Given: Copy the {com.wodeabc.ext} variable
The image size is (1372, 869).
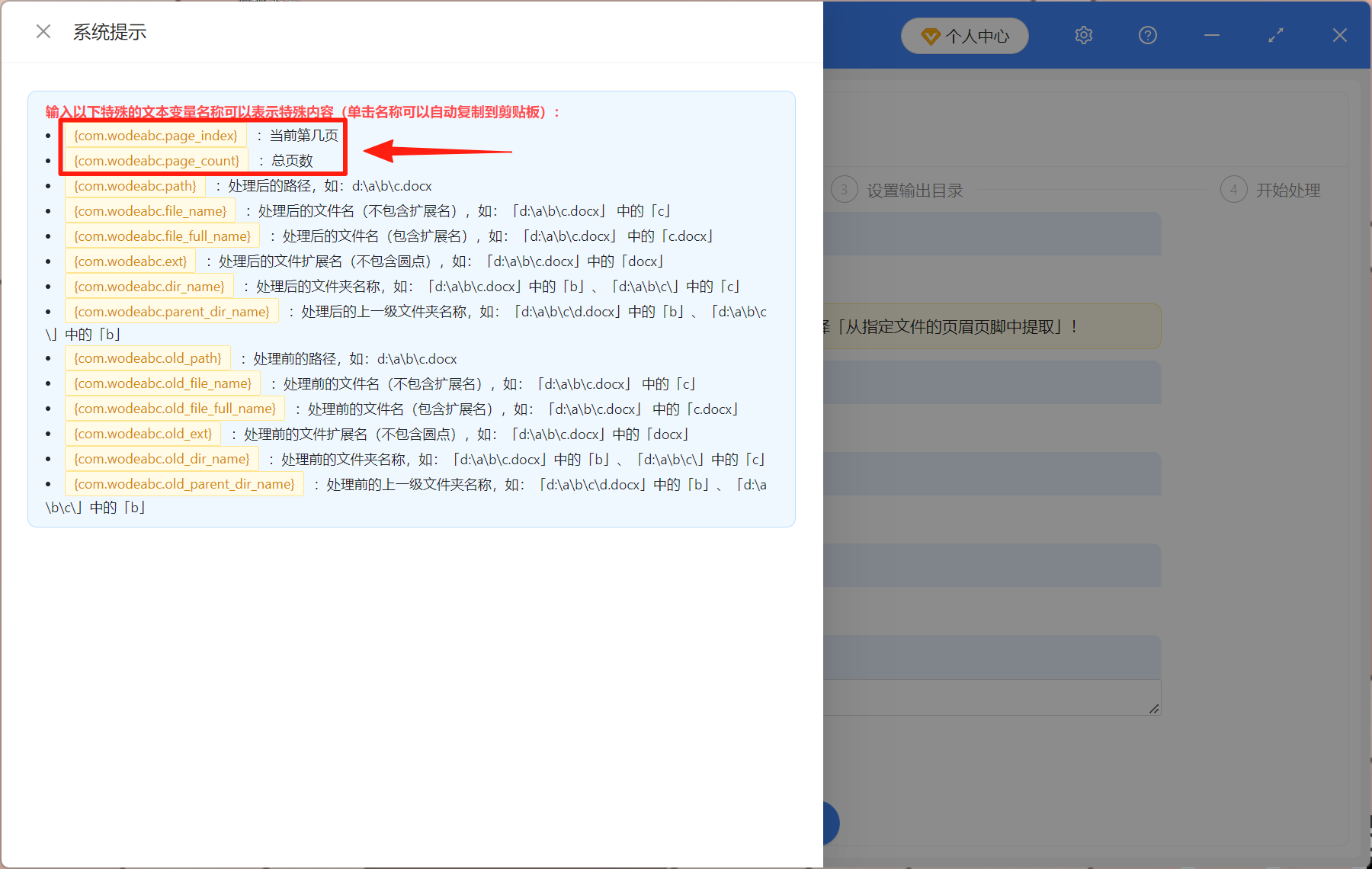Looking at the screenshot, I should (130, 261).
